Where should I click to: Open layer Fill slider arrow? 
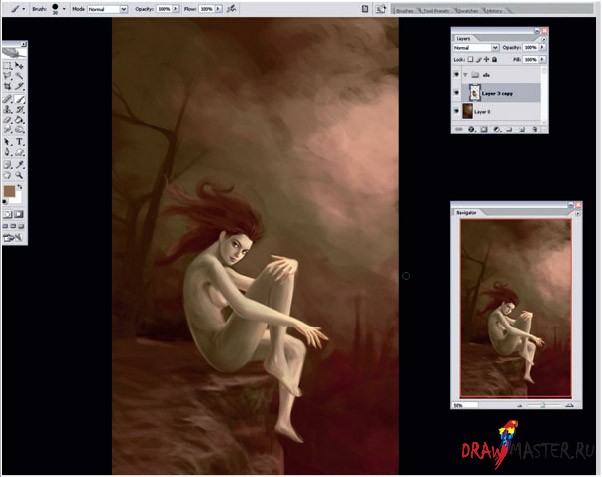pyautogui.click(x=542, y=60)
